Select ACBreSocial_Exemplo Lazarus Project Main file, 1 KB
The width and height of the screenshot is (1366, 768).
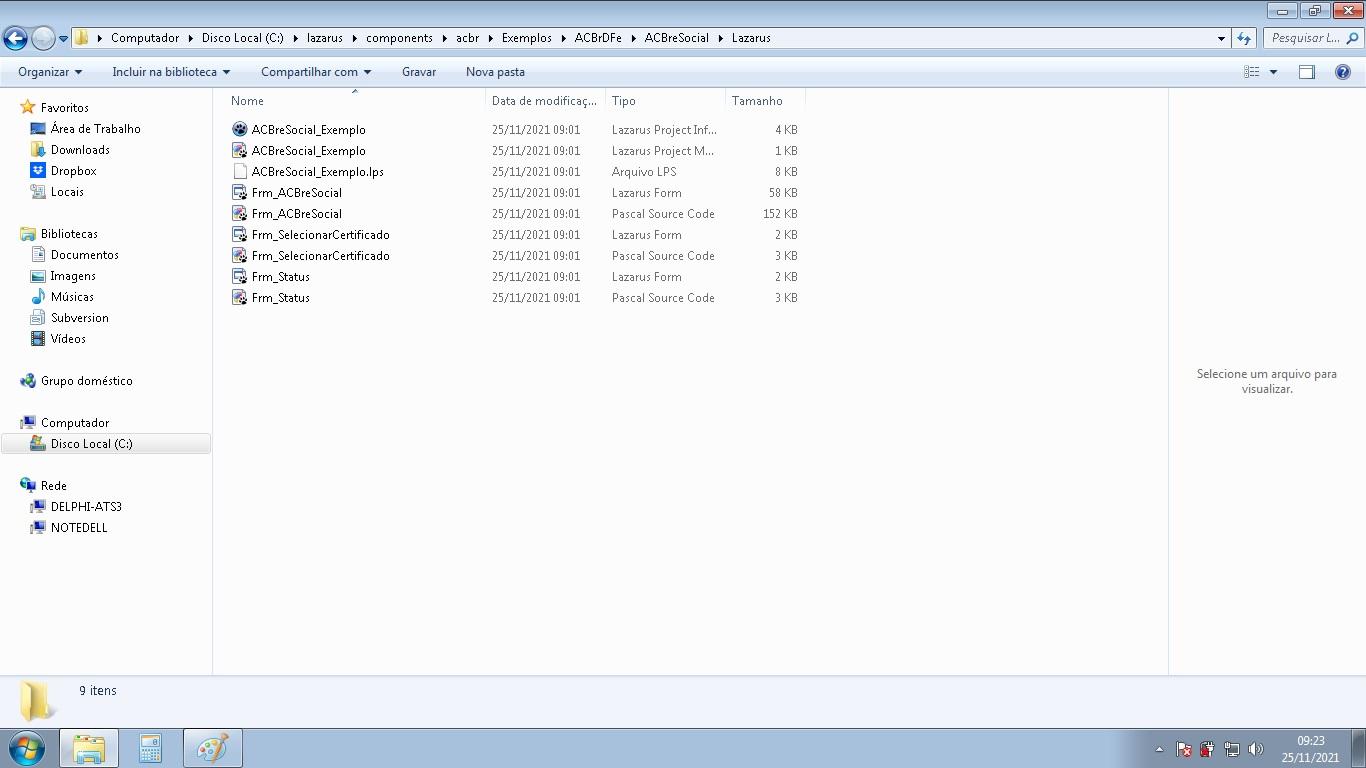coord(514,151)
